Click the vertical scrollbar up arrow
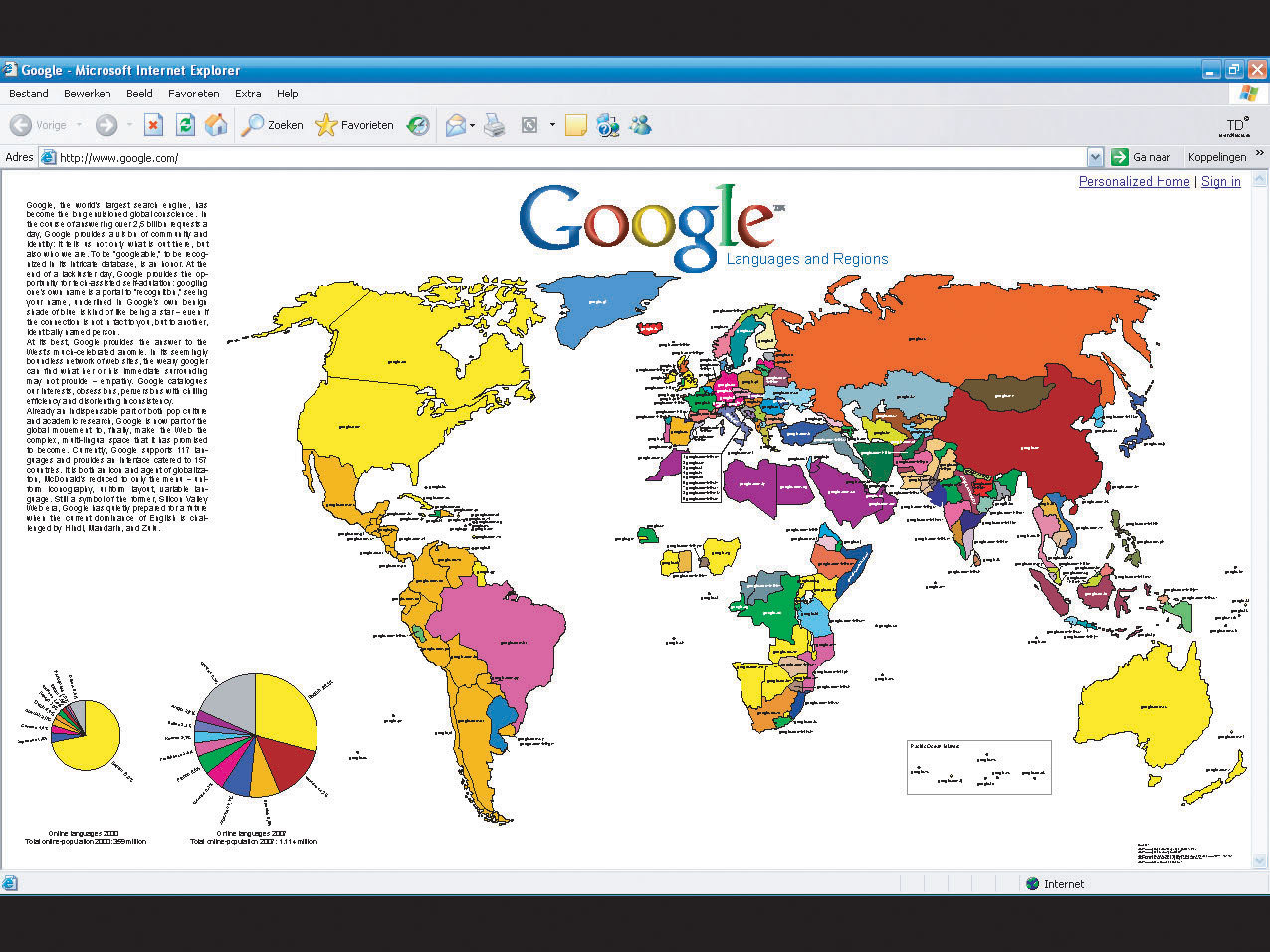The image size is (1270, 952). click(1261, 177)
